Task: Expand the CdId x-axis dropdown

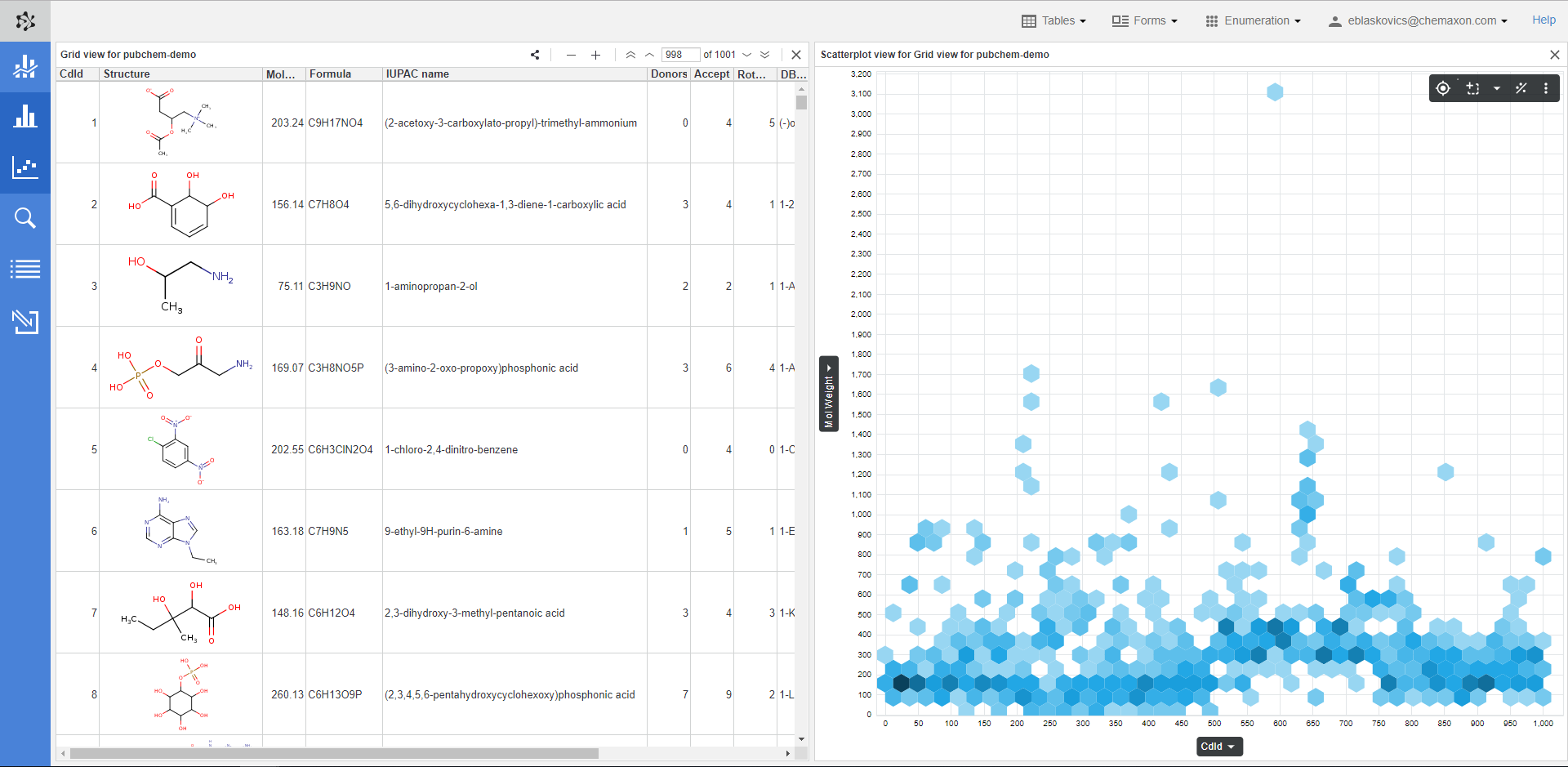Action: click(x=1218, y=747)
